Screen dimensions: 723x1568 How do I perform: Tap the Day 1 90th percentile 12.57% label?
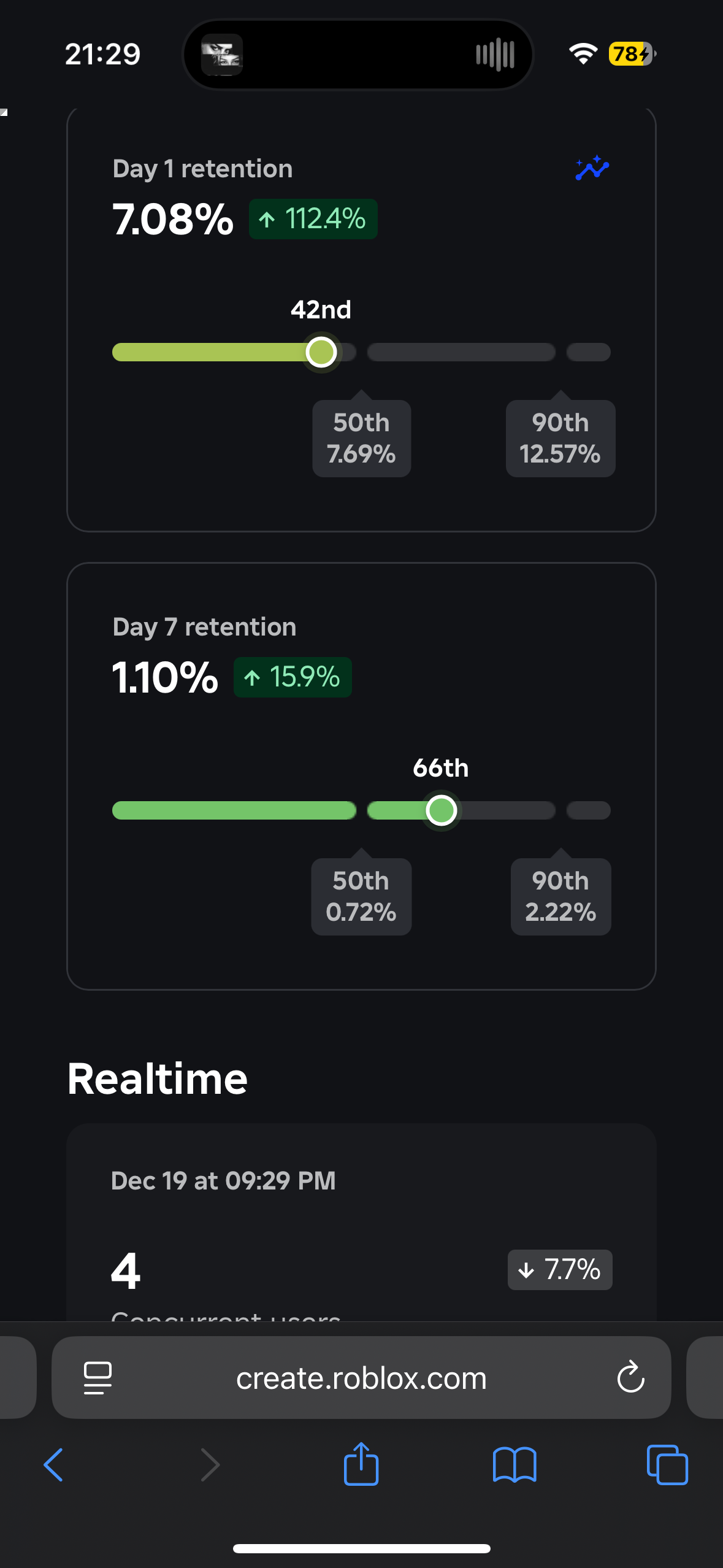click(x=560, y=438)
